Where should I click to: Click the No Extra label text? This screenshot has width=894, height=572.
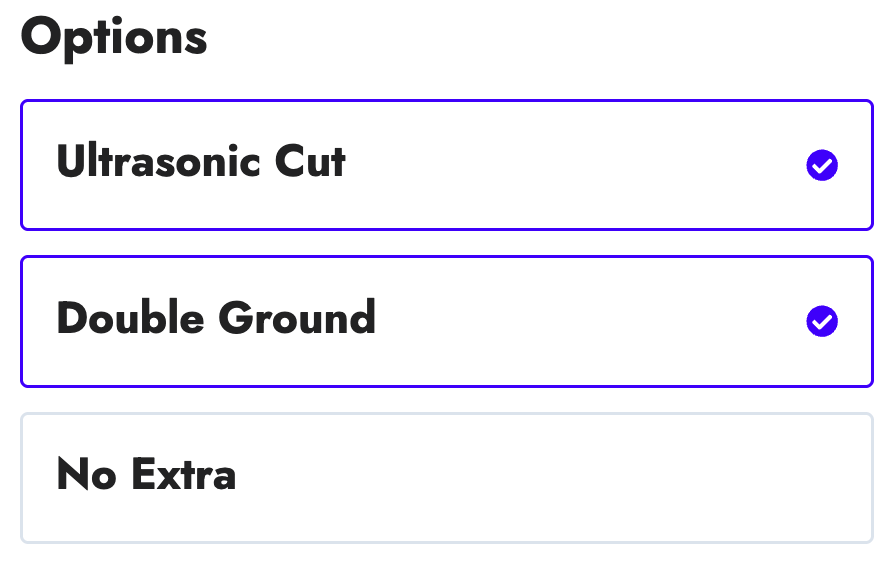146,474
